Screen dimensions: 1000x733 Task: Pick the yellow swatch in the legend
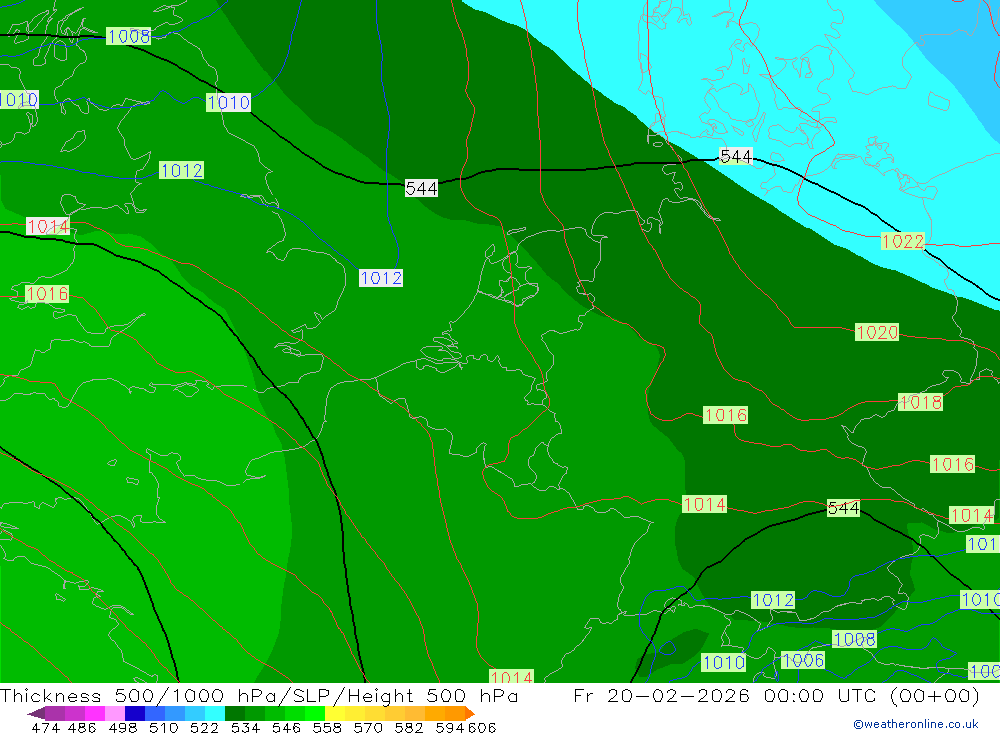click(x=335, y=713)
